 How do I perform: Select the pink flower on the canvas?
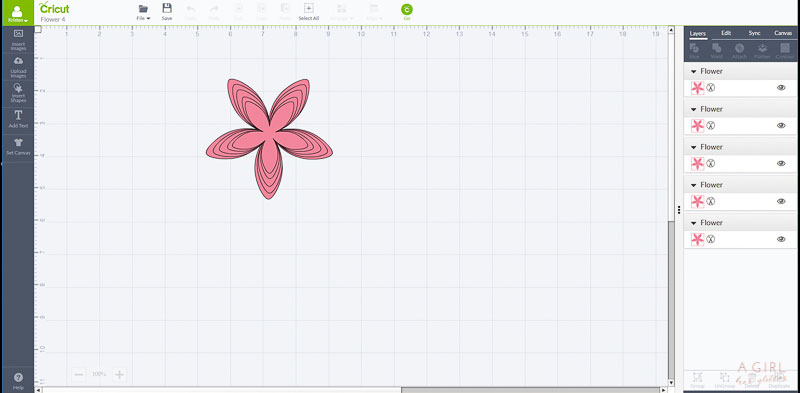269,138
